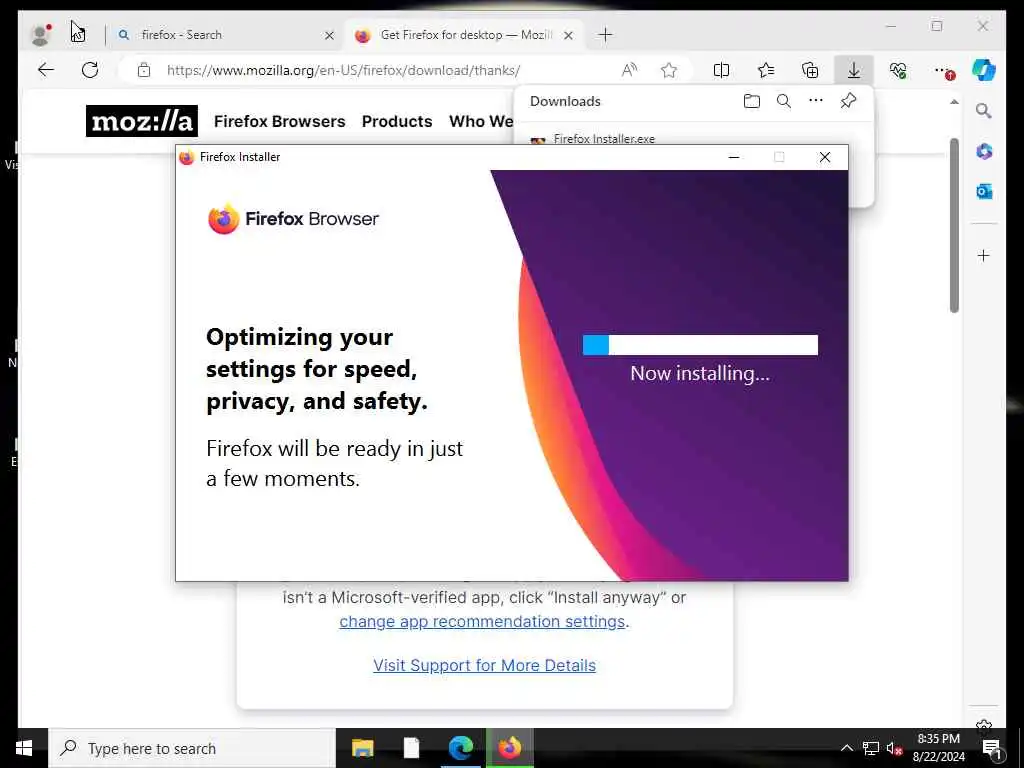Open the Favorites list icon

click(765, 70)
